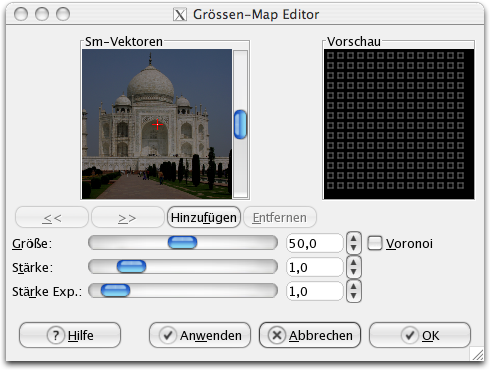Click the Taj Mahal image in Sm-Vektoren
The height and width of the screenshot is (370, 490).
(x=157, y=124)
